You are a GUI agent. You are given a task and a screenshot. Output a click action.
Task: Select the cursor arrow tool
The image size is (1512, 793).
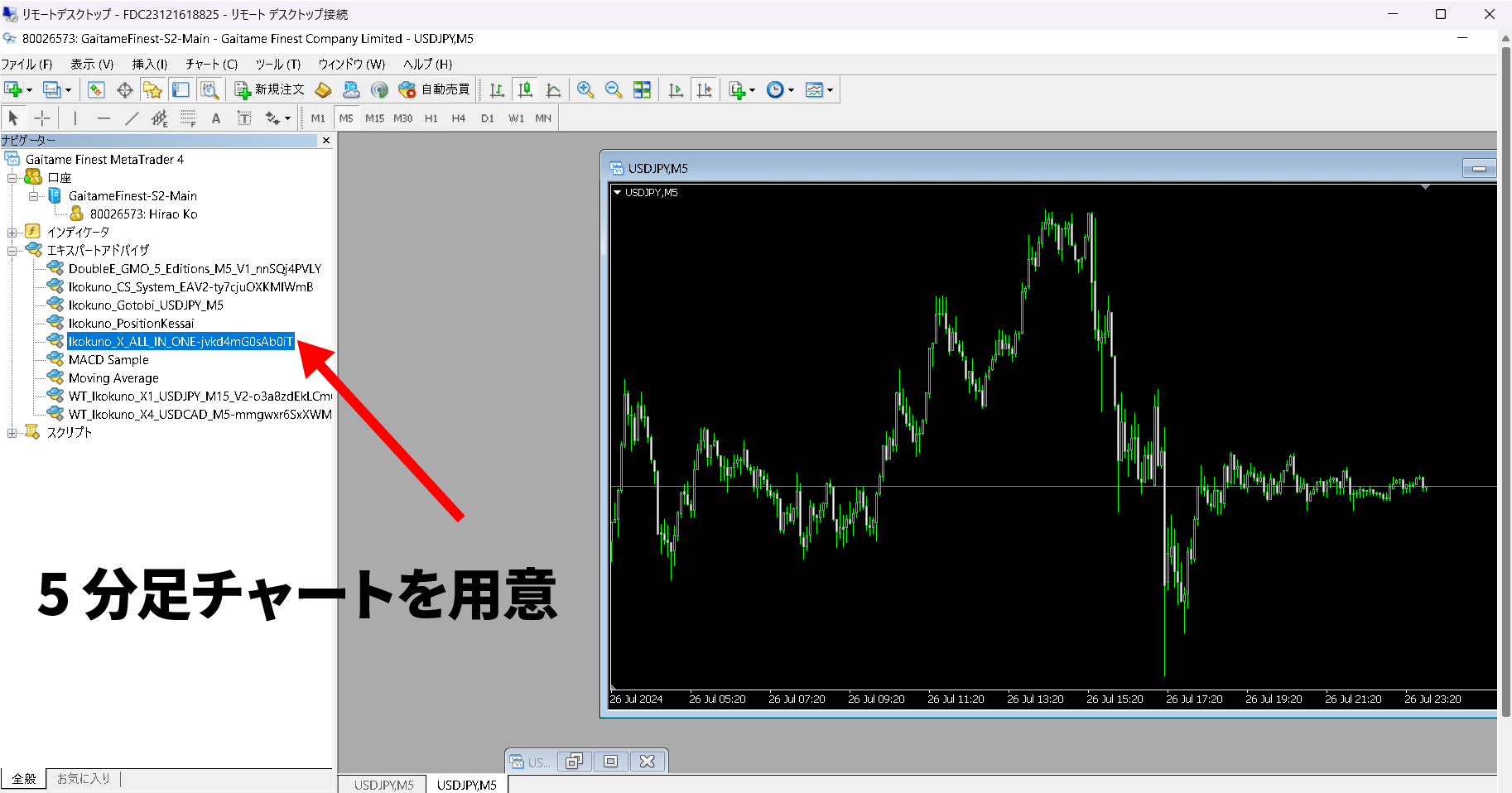(13, 118)
